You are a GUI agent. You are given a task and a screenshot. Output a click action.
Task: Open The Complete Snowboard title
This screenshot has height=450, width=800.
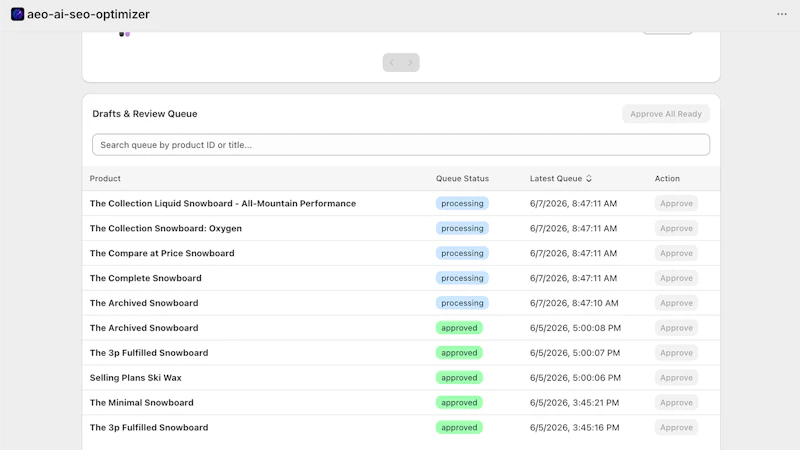point(145,279)
